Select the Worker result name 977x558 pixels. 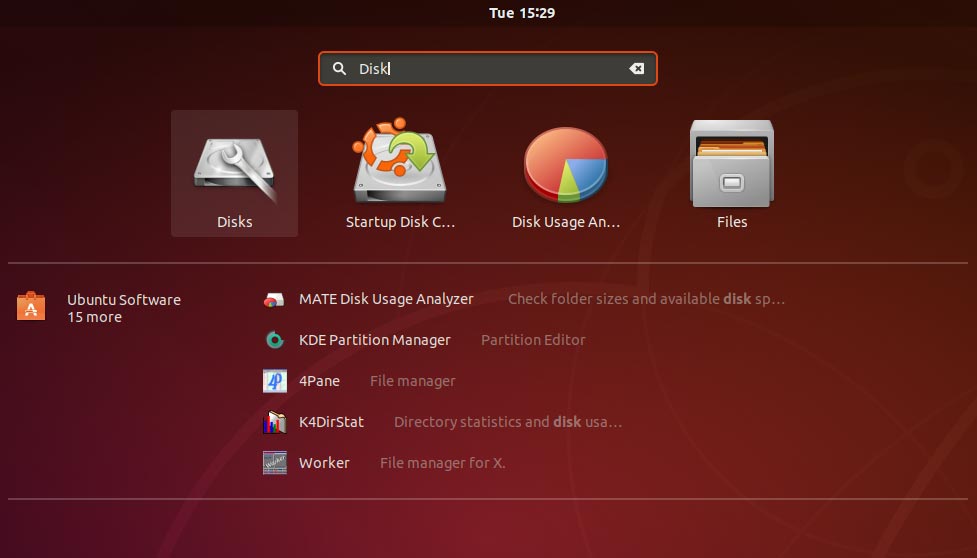[x=324, y=463]
